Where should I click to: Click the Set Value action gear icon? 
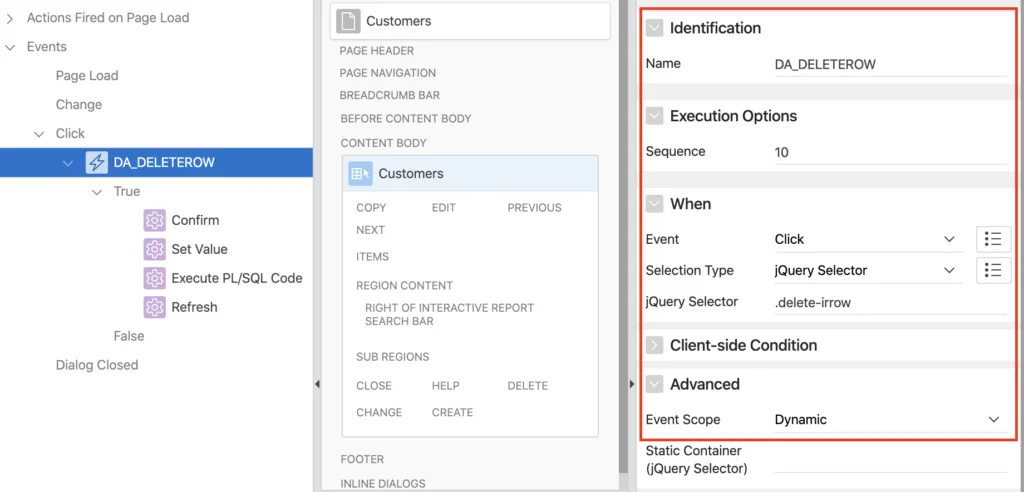(155, 250)
